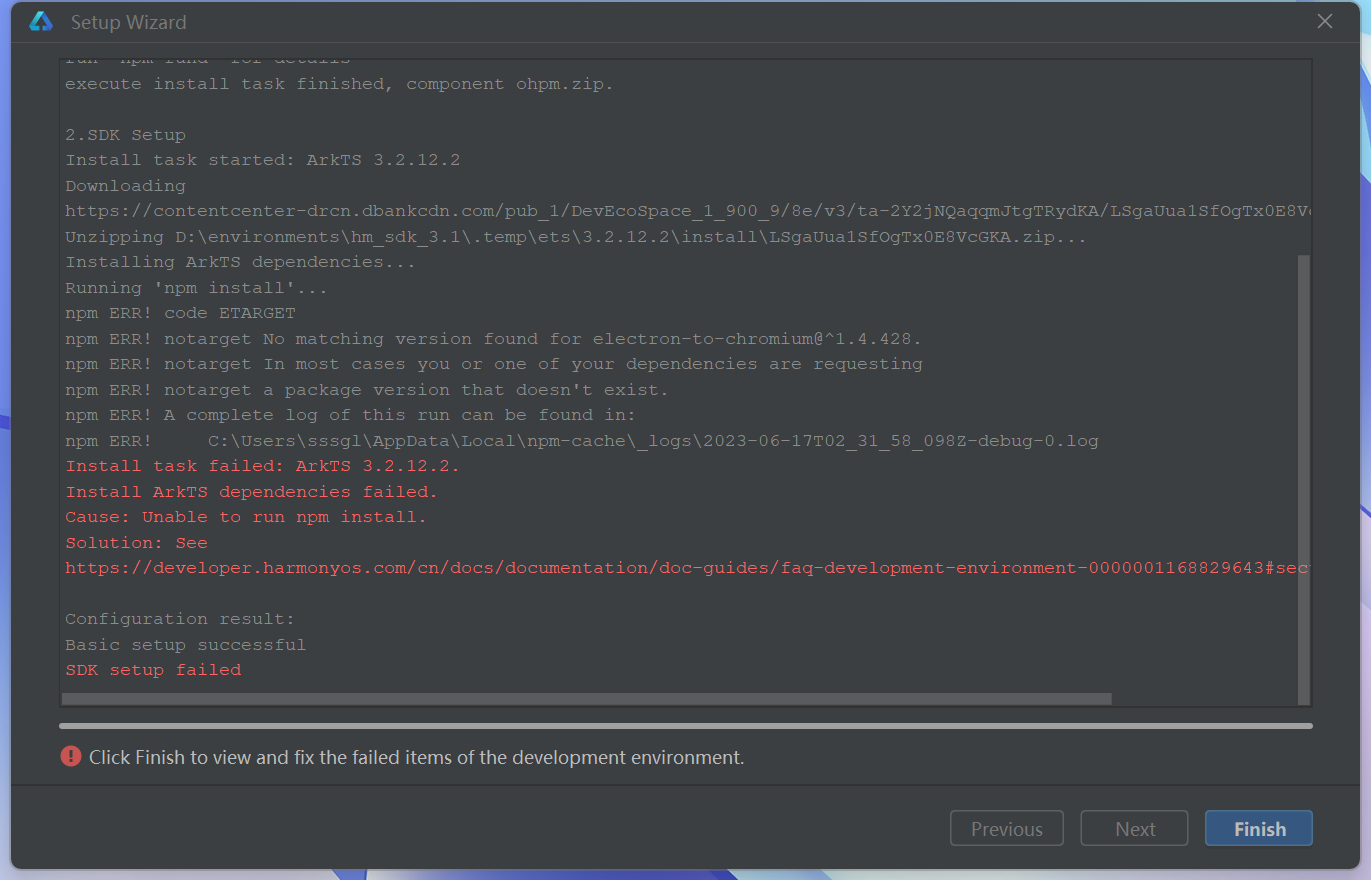Click the 'Solution: See' line
The width and height of the screenshot is (1371, 880).
coord(137,543)
